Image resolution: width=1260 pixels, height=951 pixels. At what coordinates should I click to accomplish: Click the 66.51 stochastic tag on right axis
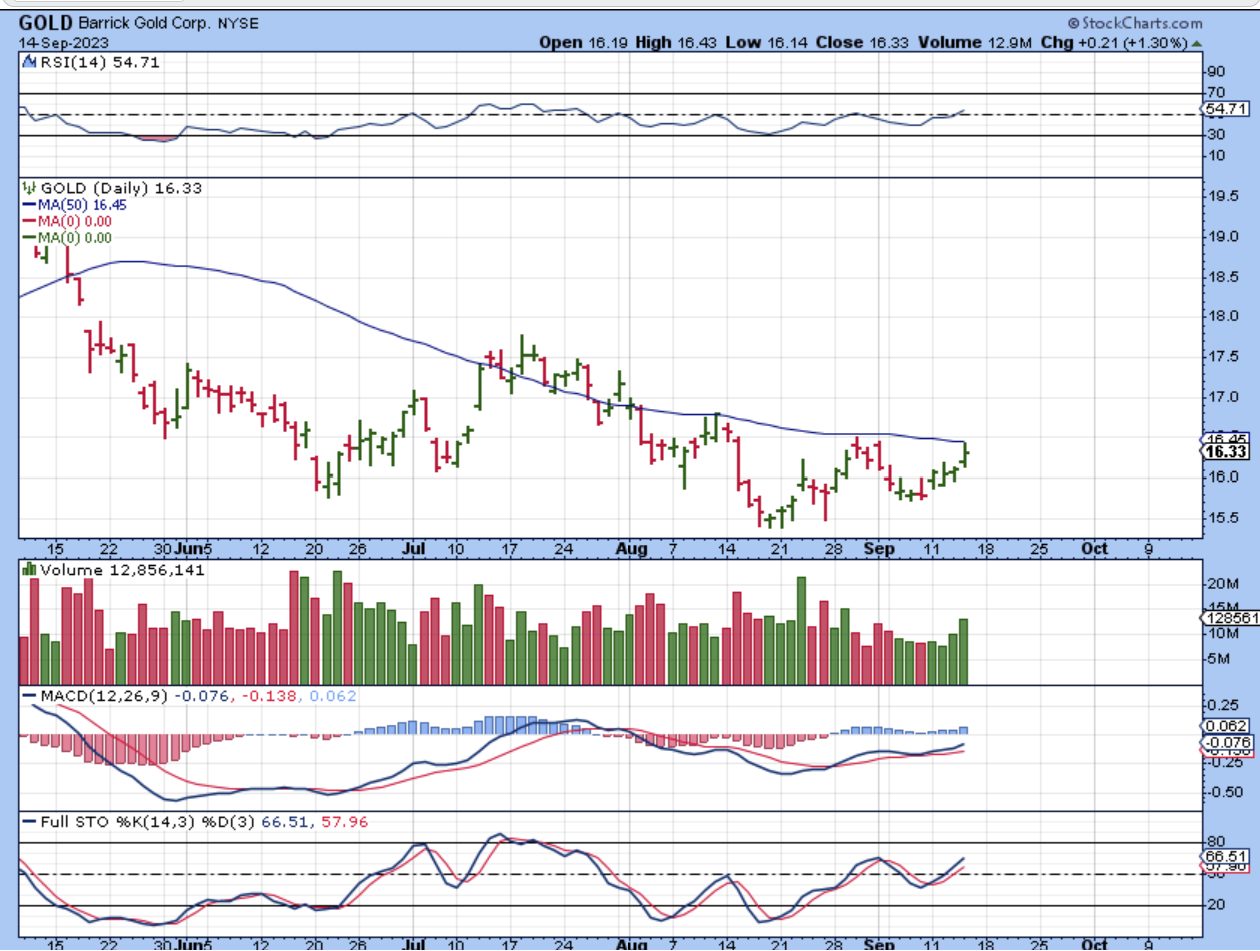(1223, 857)
